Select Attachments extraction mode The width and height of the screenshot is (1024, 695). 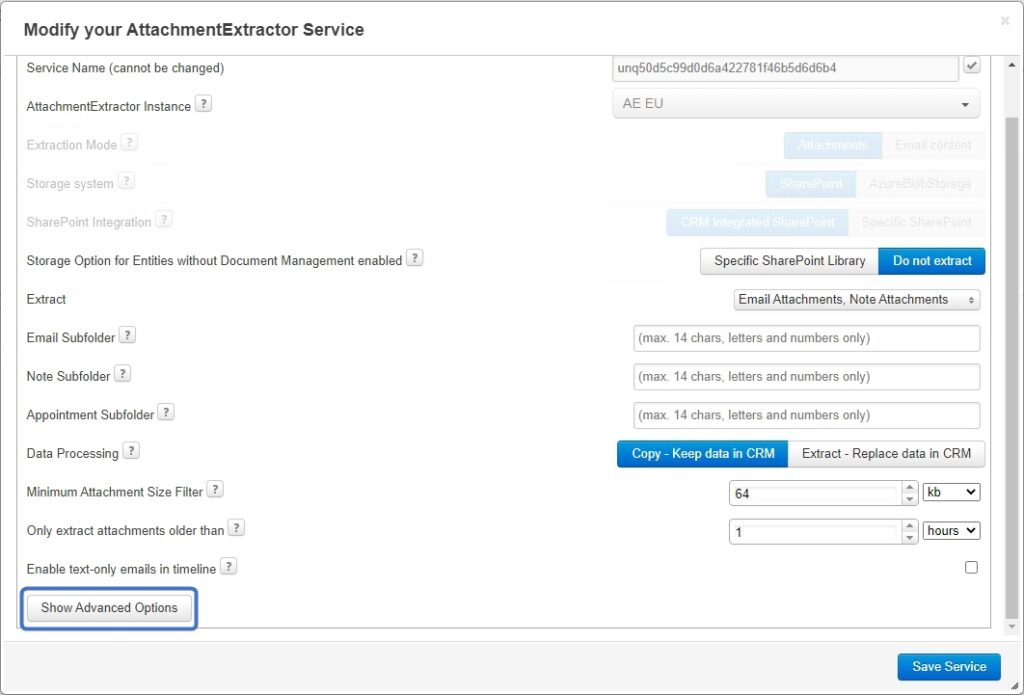click(x=833, y=145)
